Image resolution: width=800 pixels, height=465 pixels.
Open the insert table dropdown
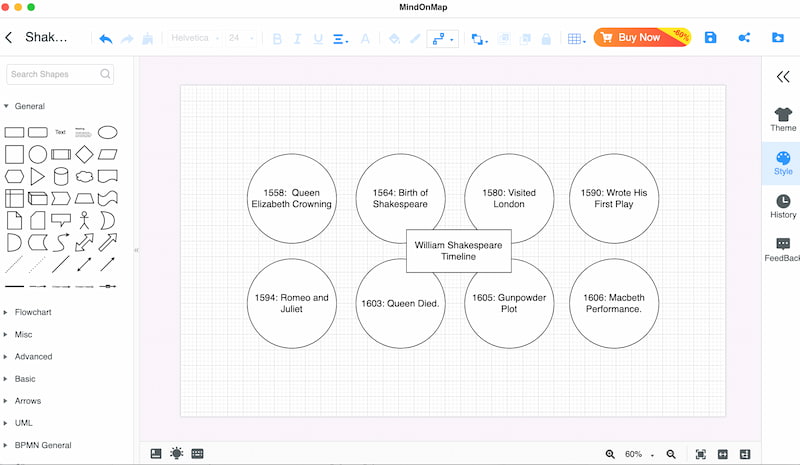[577, 39]
